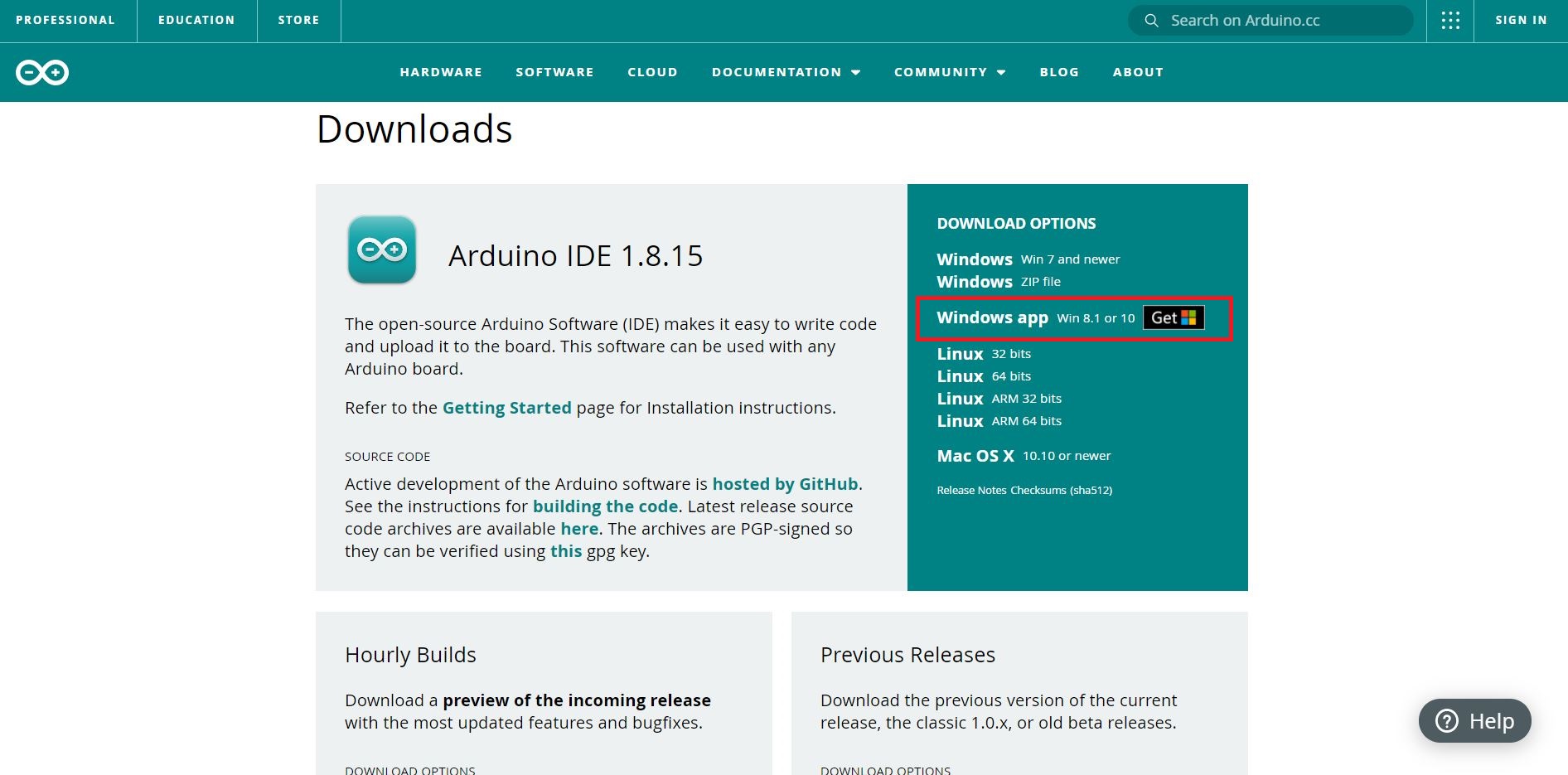
Task: Download Windows Win 7 and newer installer
Action: tap(1028, 259)
